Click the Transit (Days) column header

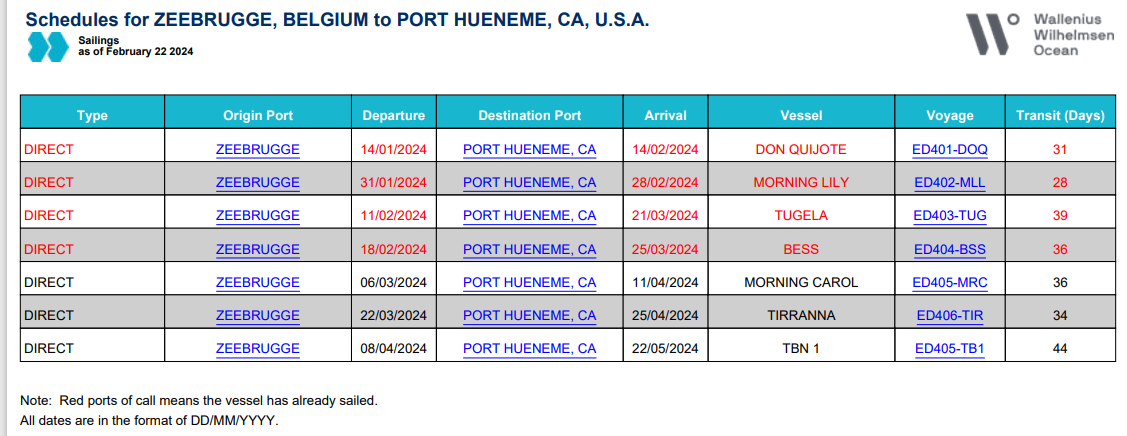1060,115
